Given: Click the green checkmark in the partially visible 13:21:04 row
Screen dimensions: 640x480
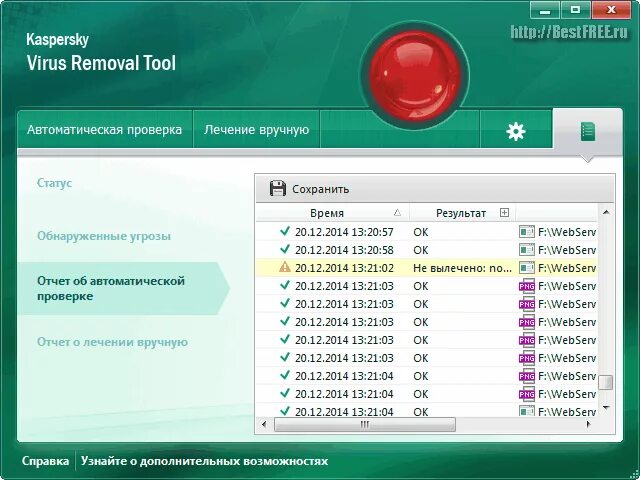Looking at the screenshot, I should click(285, 411).
